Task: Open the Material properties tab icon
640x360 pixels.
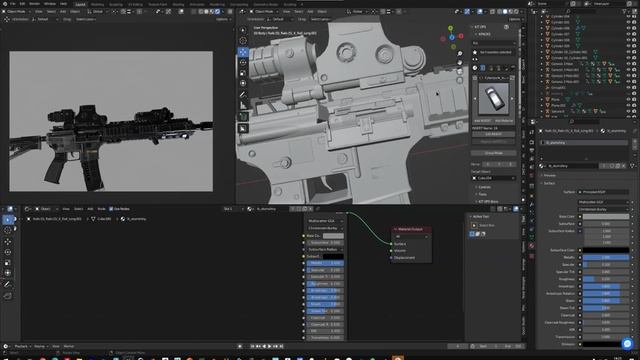Action: (531, 246)
